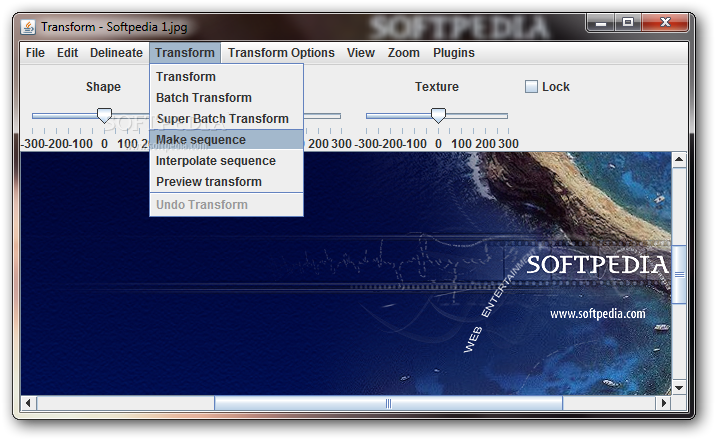716x440 pixels.
Task: Click the Java icon in title bar
Action: (28, 27)
